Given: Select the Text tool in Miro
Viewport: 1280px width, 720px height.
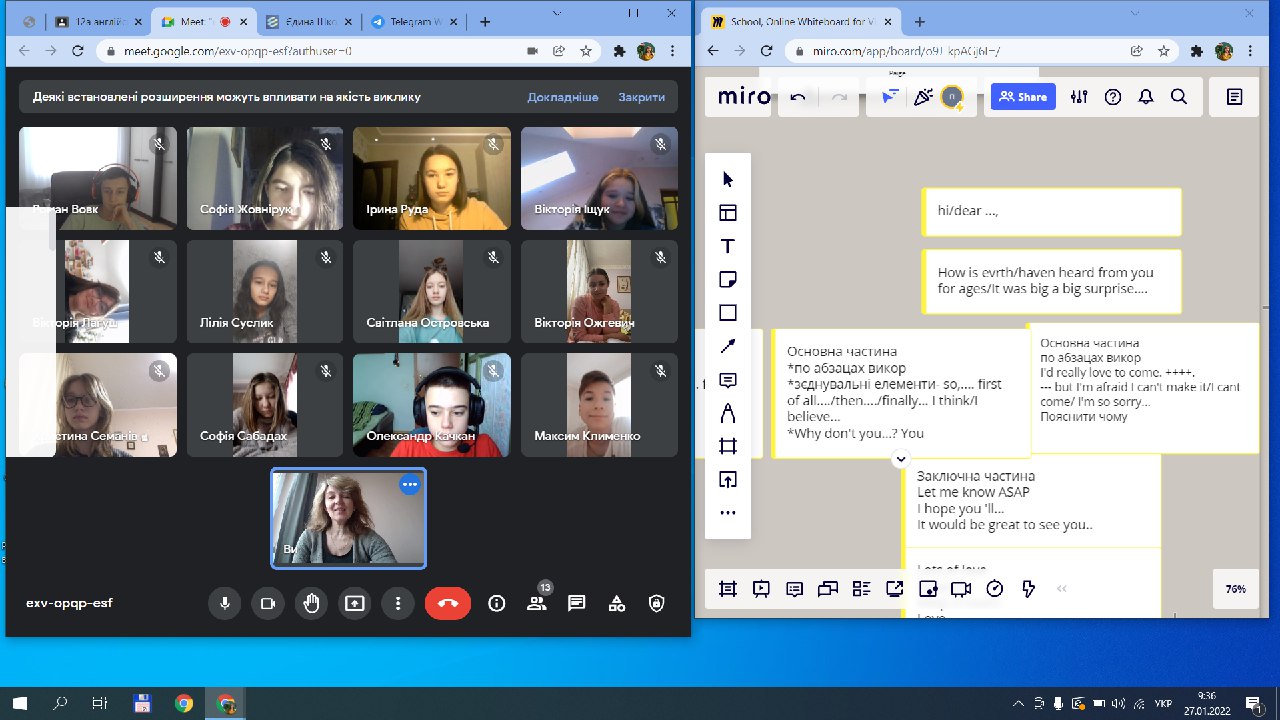Looking at the screenshot, I should (x=728, y=246).
